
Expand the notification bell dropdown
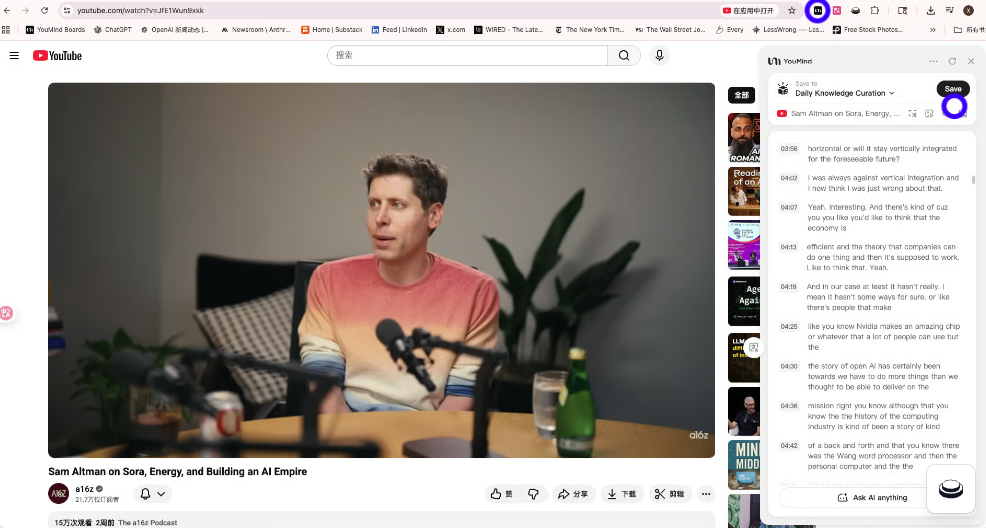pyautogui.click(x=152, y=494)
